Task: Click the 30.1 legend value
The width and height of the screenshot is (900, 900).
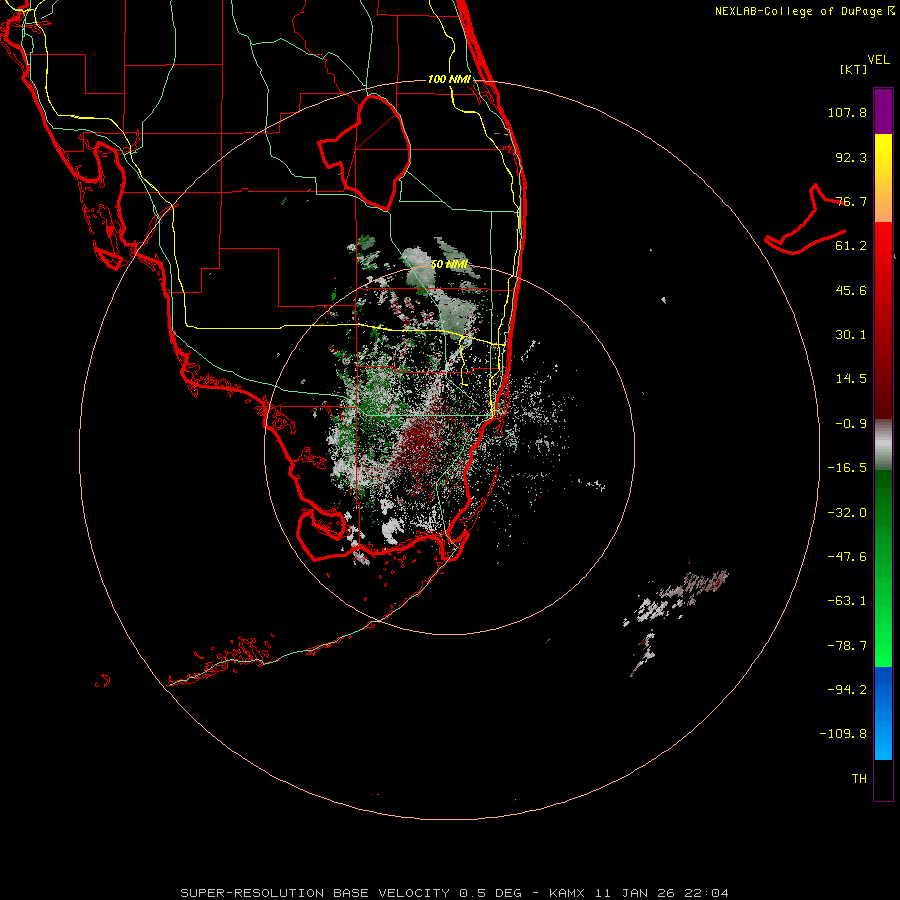Action: [851, 335]
